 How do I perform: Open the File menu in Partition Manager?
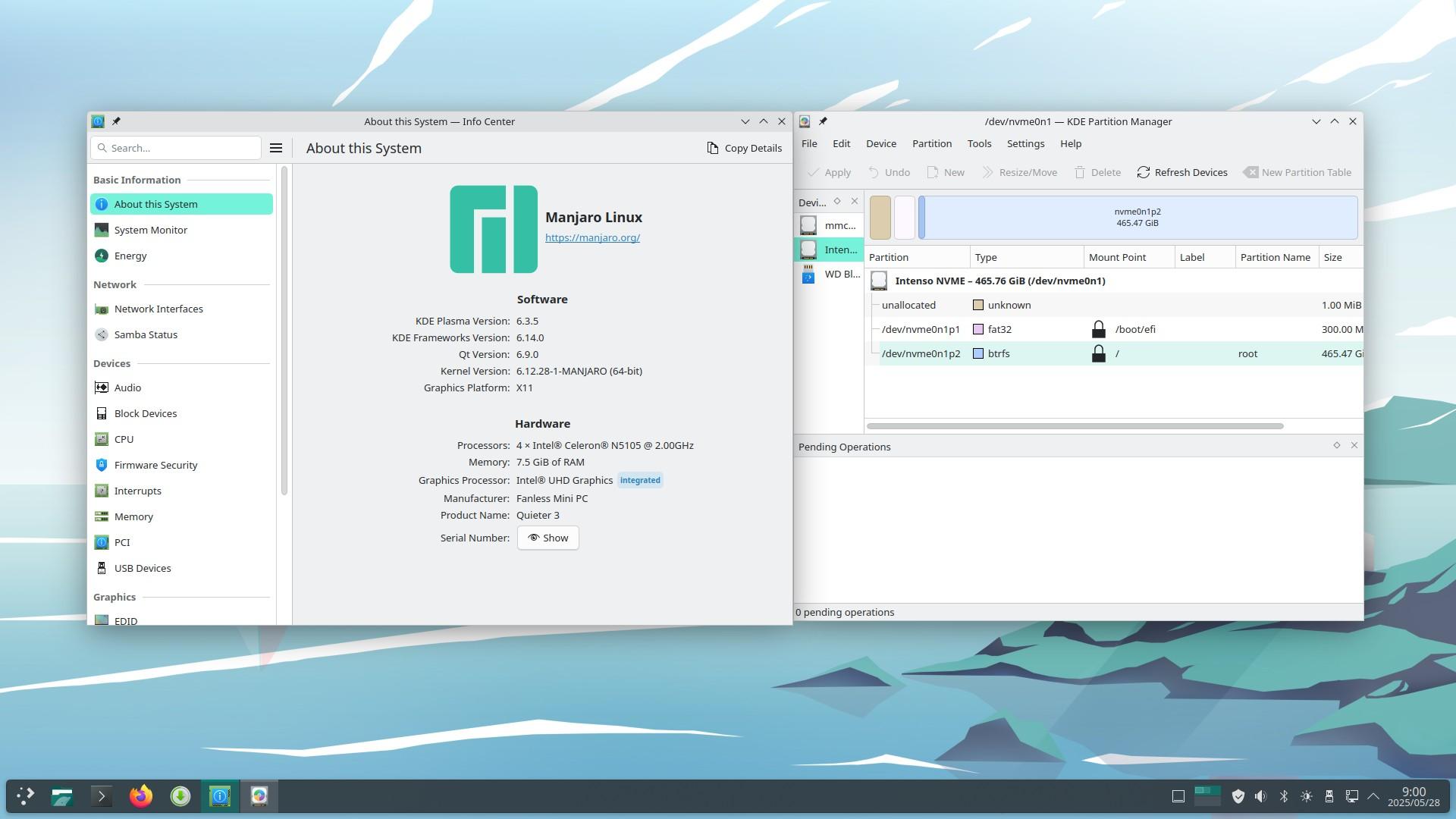click(x=809, y=143)
